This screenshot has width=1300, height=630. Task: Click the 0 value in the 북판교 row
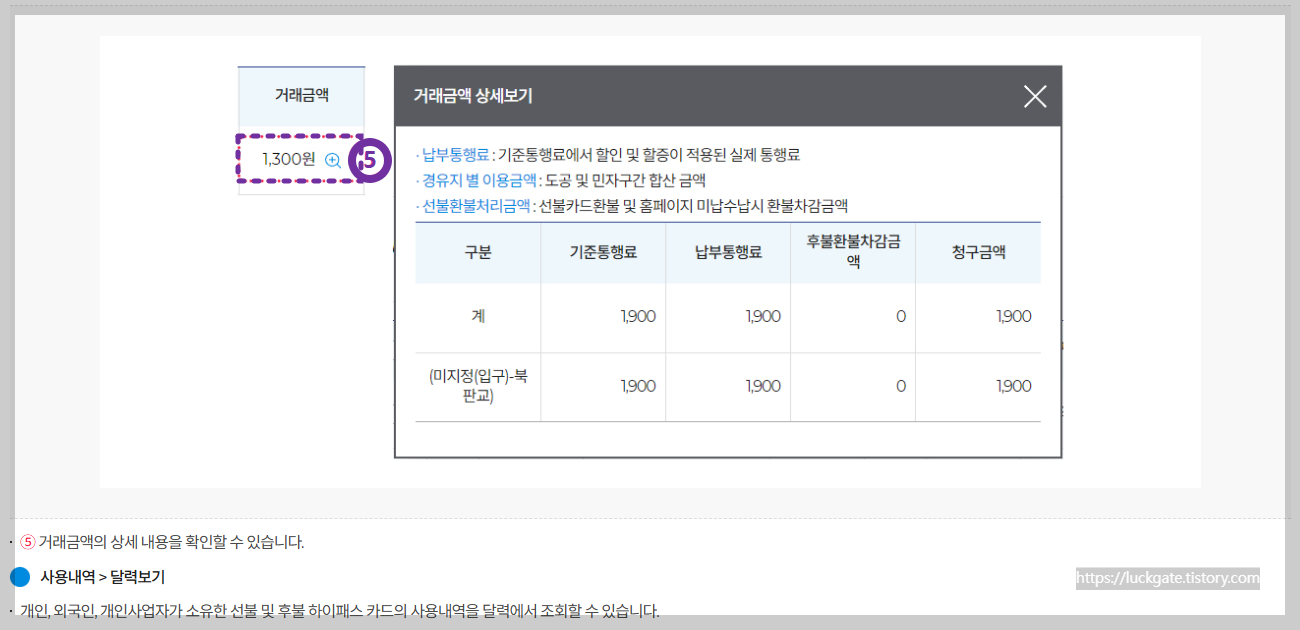(x=901, y=387)
